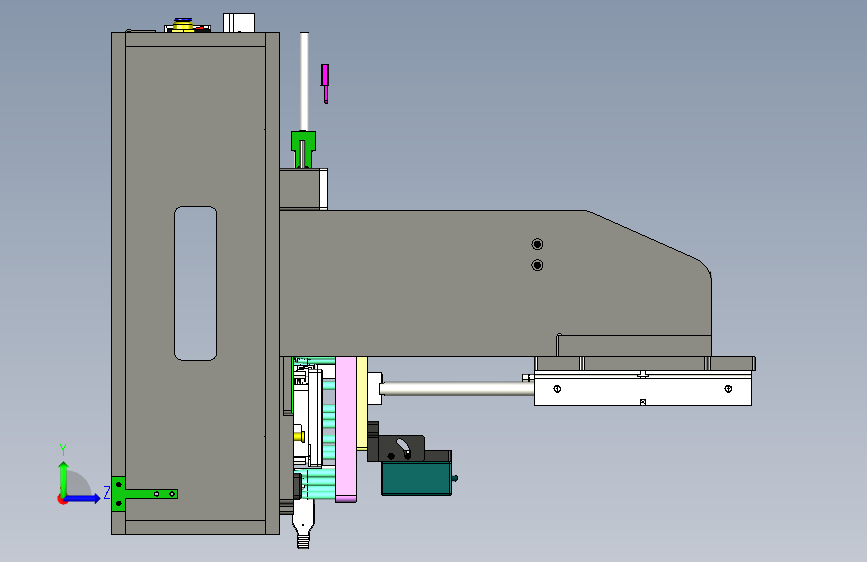Select the yellow fitting on top of the cabinet

[182, 25]
